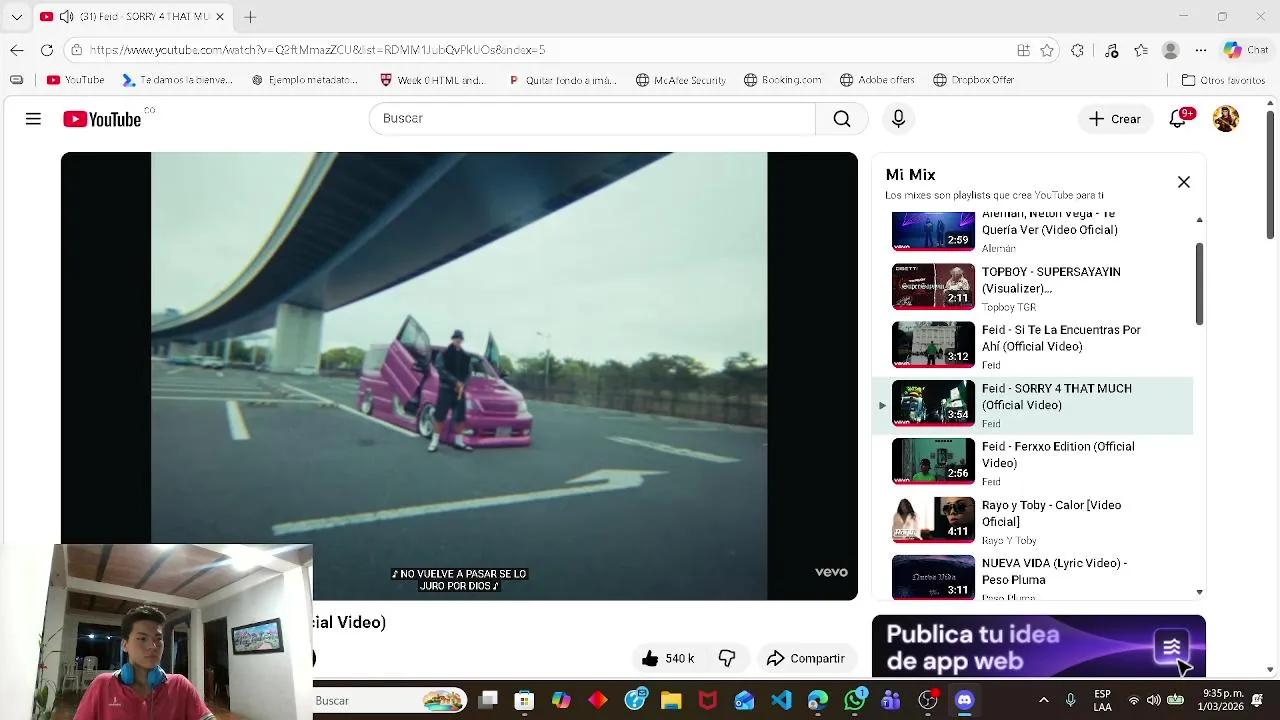Open Copilot Chat in browser toolbar

click(1245, 50)
